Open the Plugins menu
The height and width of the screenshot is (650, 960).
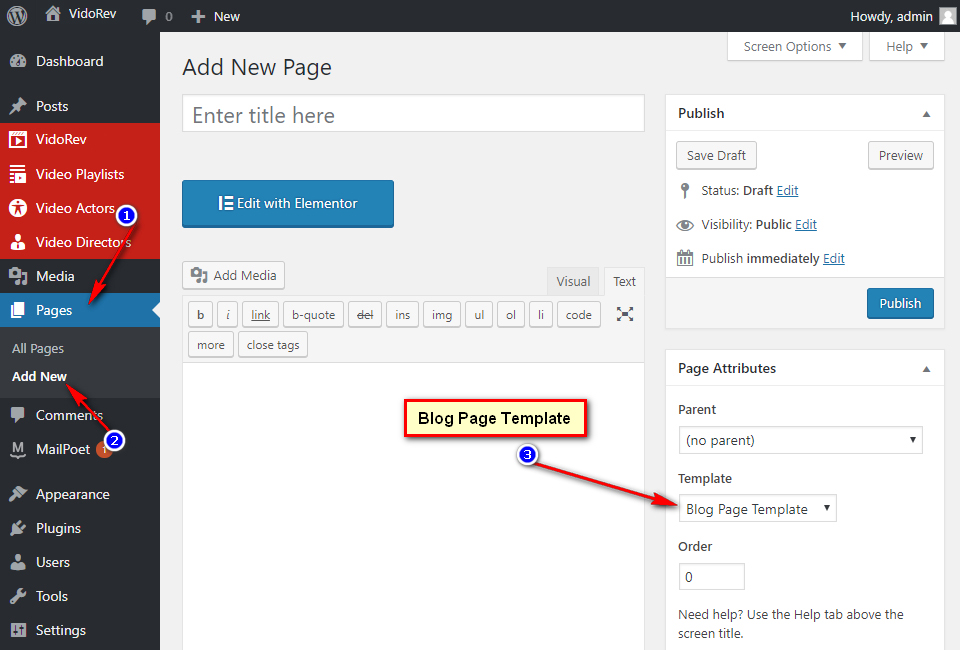(58, 528)
